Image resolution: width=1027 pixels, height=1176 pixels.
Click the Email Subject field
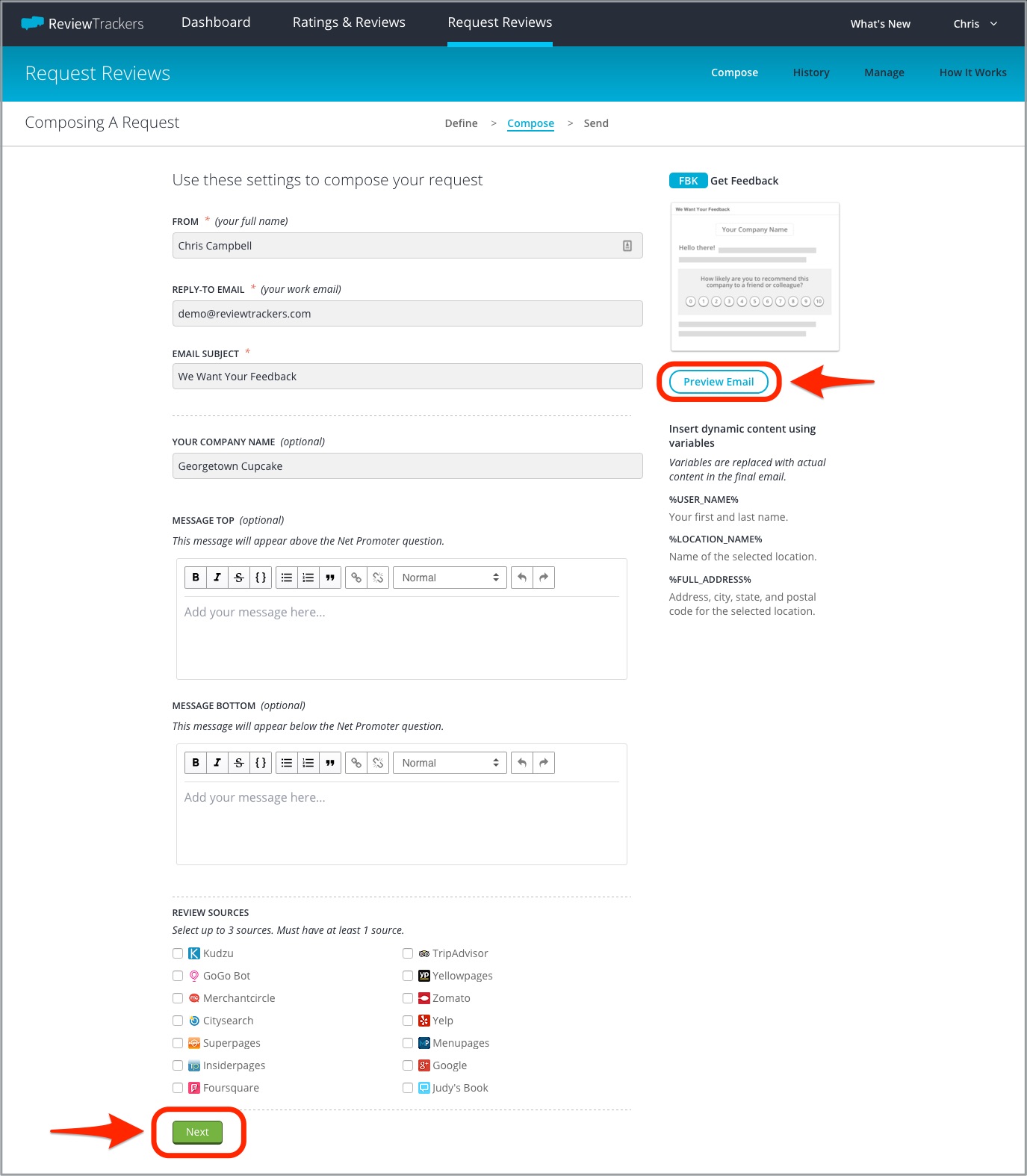coord(407,377)
